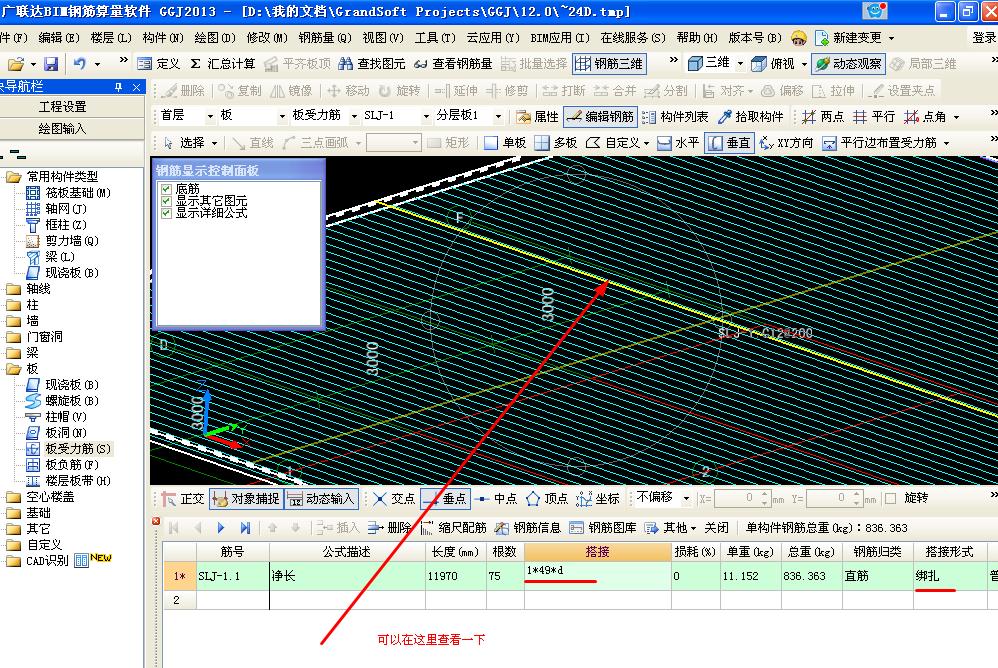Open the SLJ-1 component dropdown
The height and width of the screenshot is (668, 998).
pos(426,116)
